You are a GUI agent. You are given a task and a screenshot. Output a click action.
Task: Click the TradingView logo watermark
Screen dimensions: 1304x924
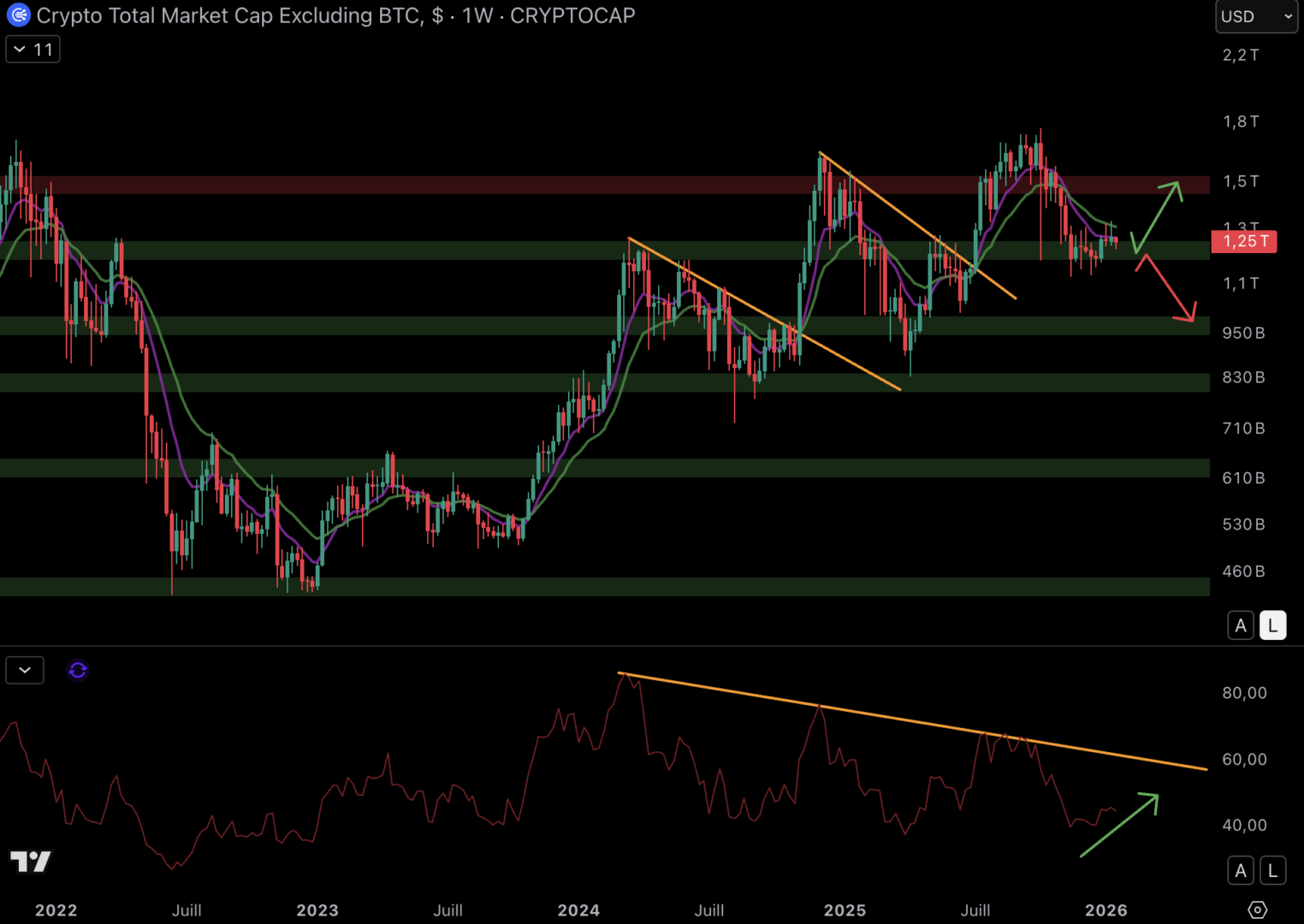coord(31,861)
